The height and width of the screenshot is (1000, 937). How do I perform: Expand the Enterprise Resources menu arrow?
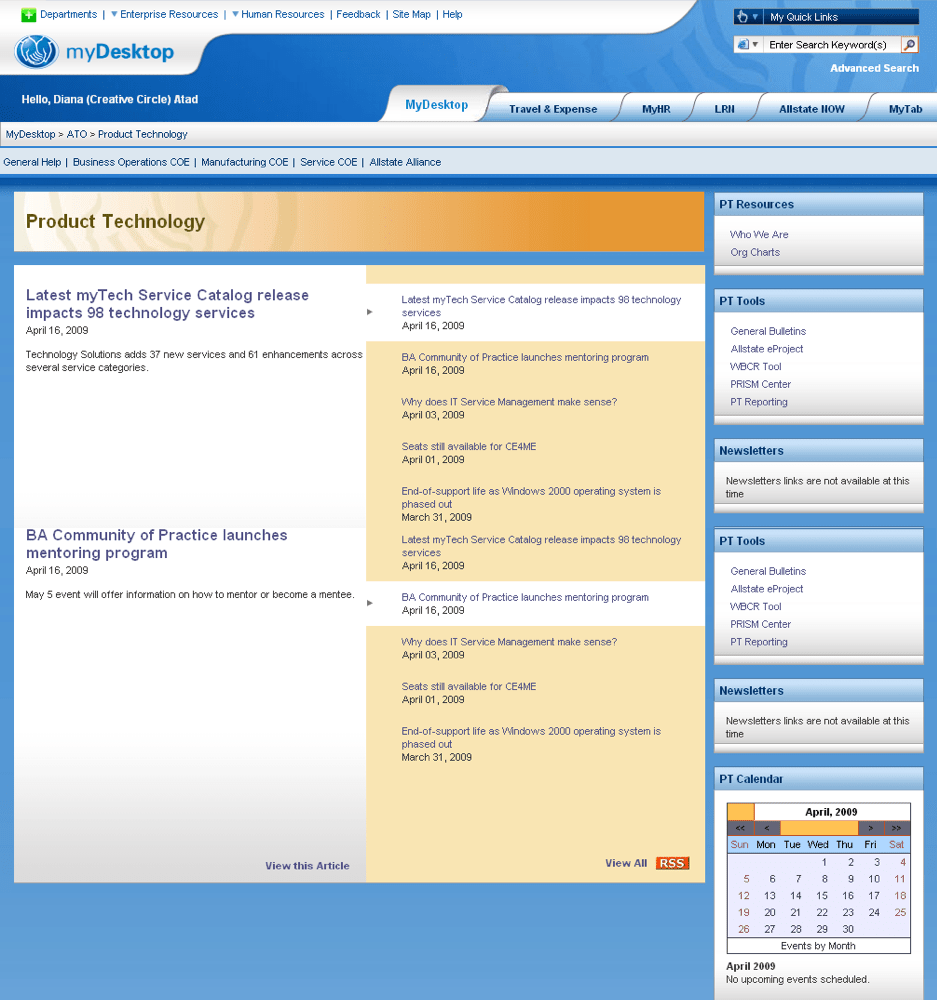[x=114, y=14]
